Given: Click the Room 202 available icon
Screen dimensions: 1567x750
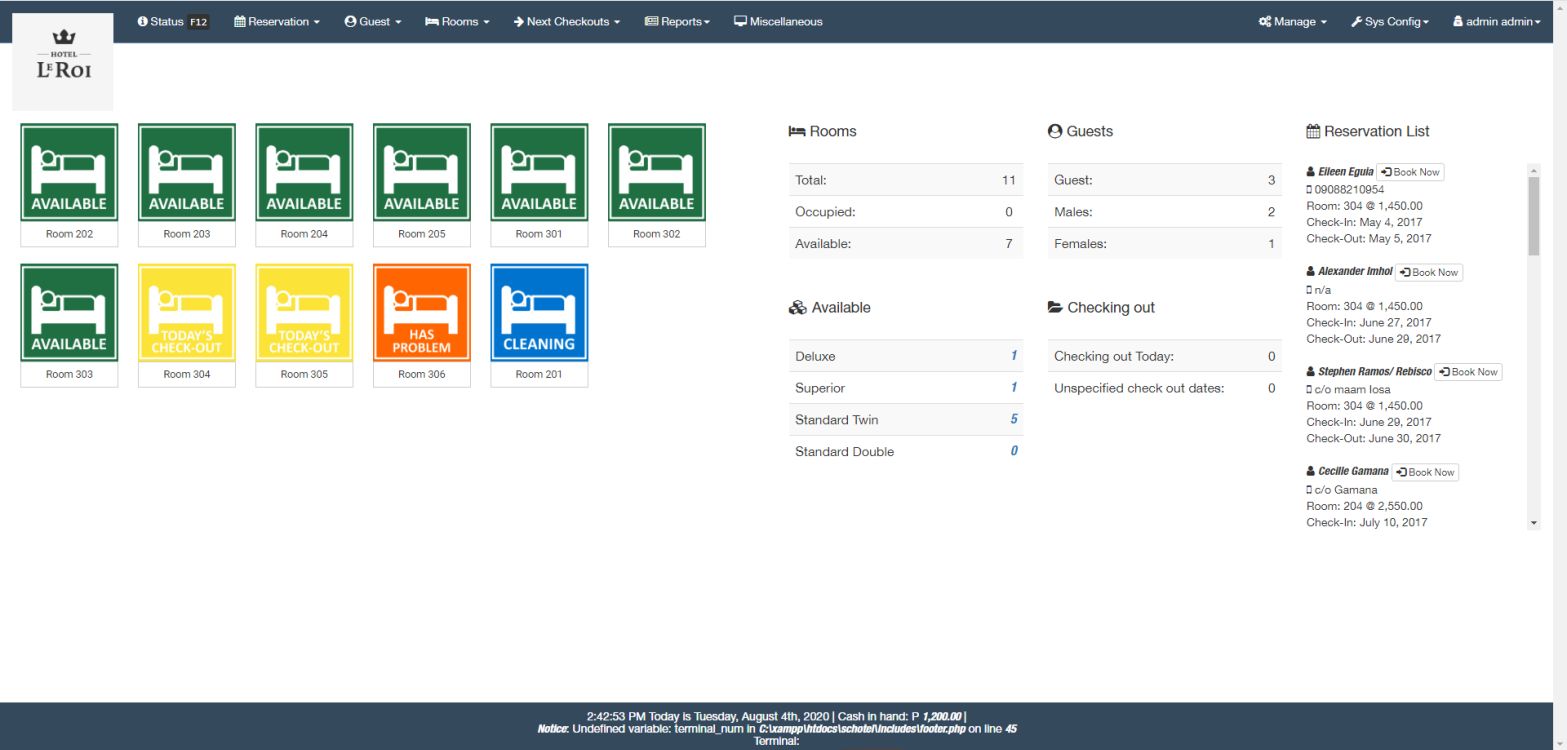Looking at the screenshot, I should coord(69,172).
